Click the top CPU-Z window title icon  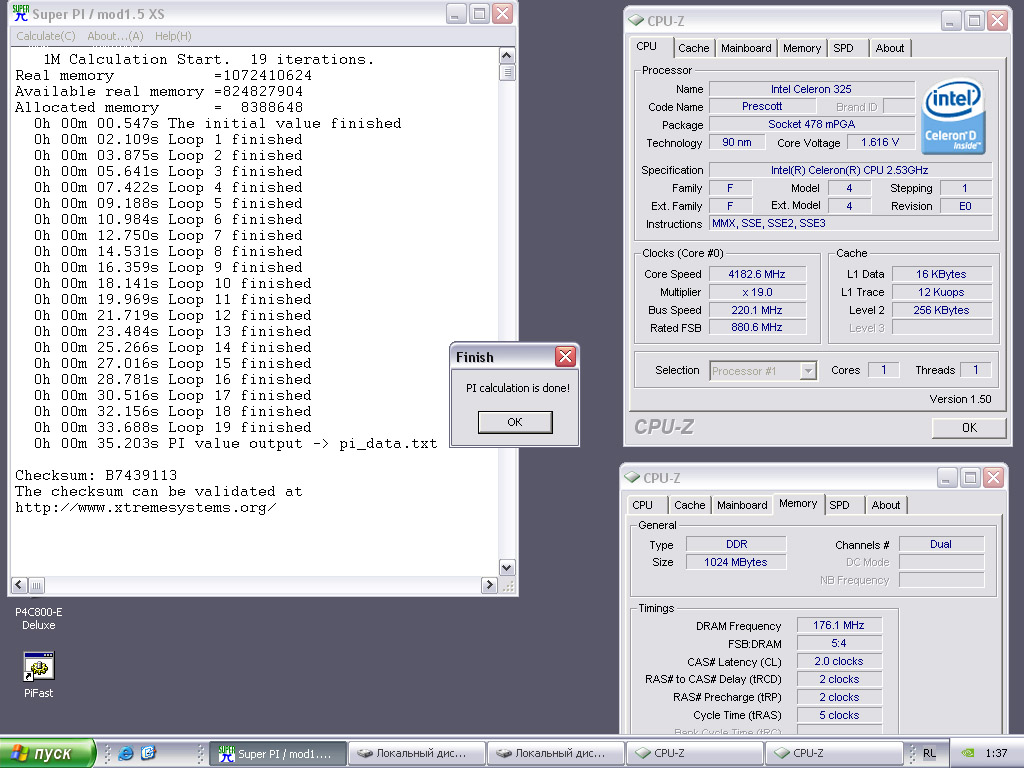(635, 21)
